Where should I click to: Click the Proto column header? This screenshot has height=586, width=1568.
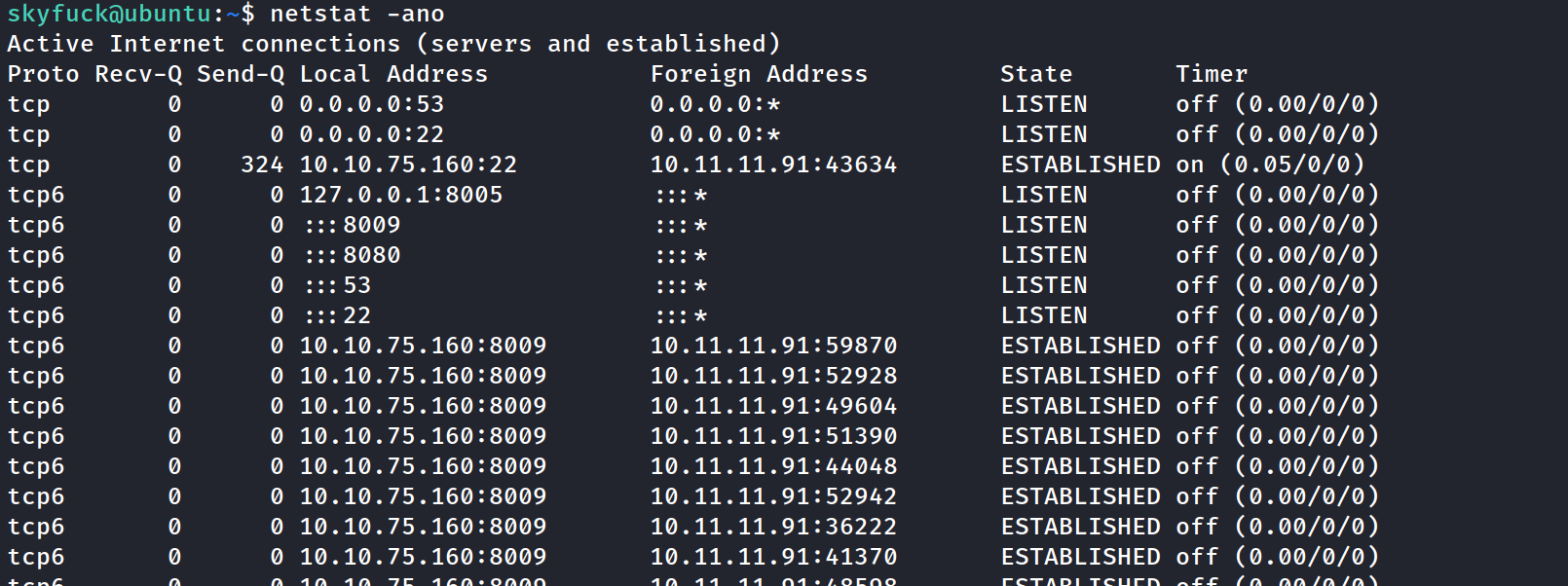tap(43, 74)
